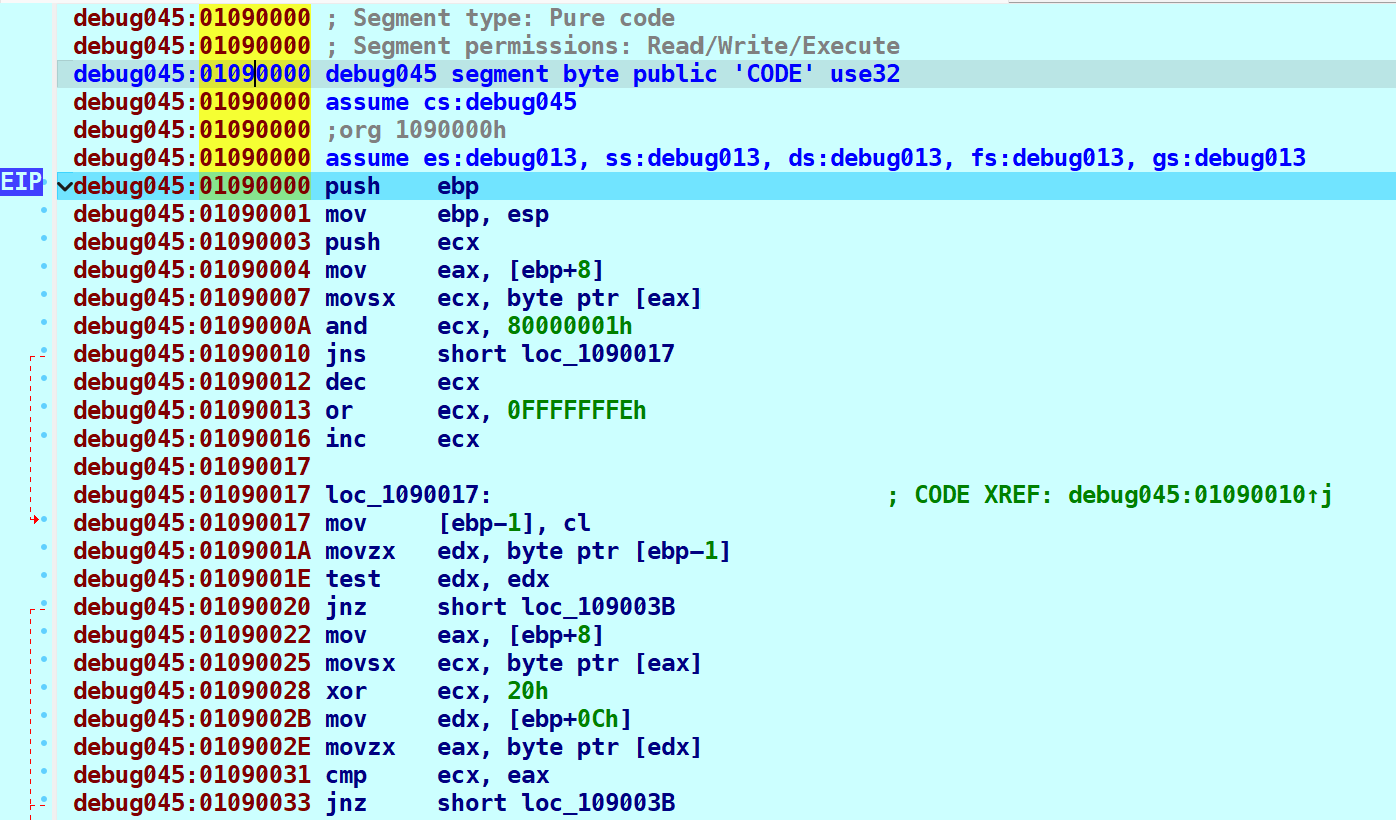Open code XREF debug045:01090010 reference
1396x820 pixels.
click(1192, 495)
